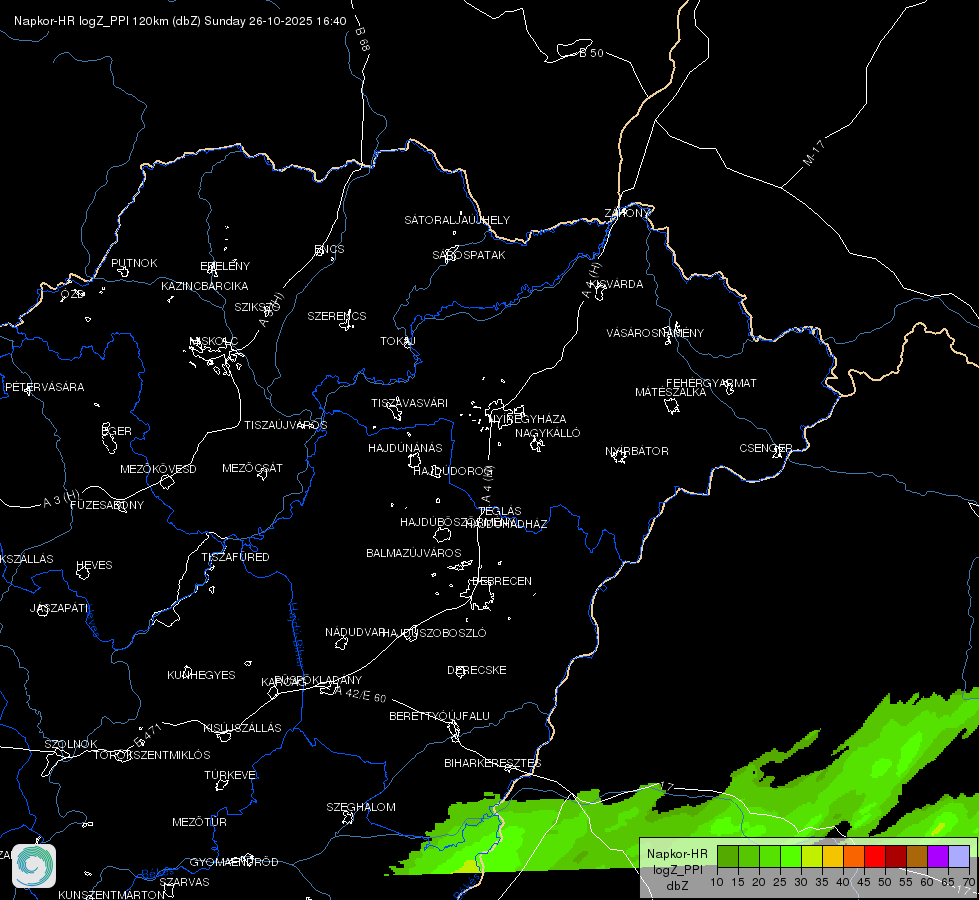Click the lavender 65–70 dBZ legend swatch
Image resolution: width=979 pixels, height=900 pixels.
959,856
